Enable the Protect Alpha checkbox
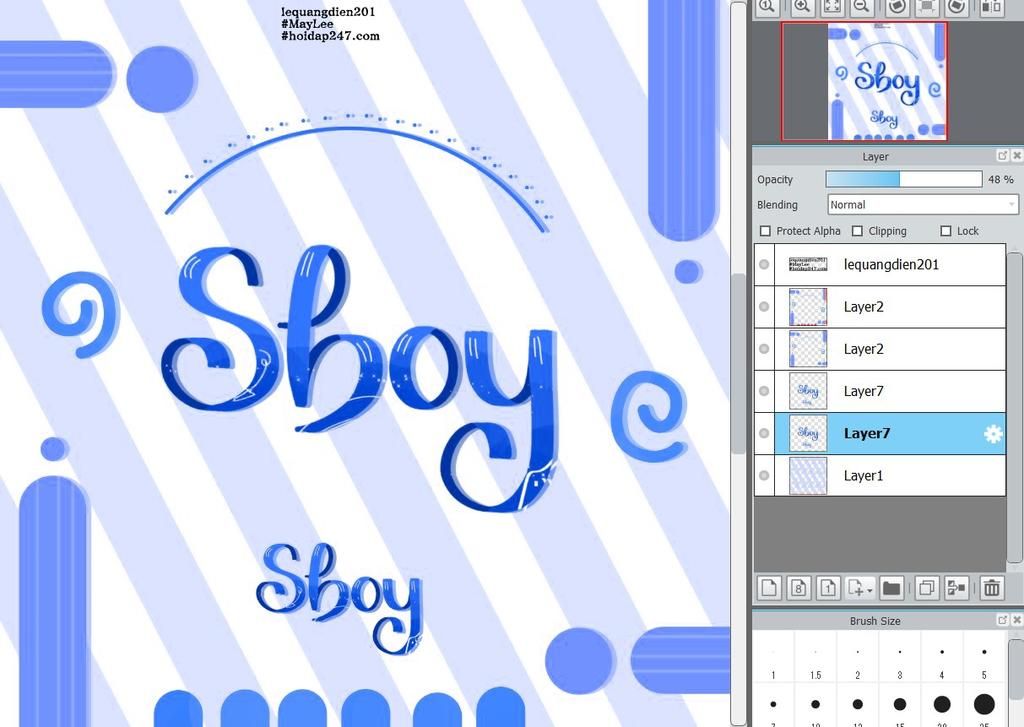 coord(765,231)
